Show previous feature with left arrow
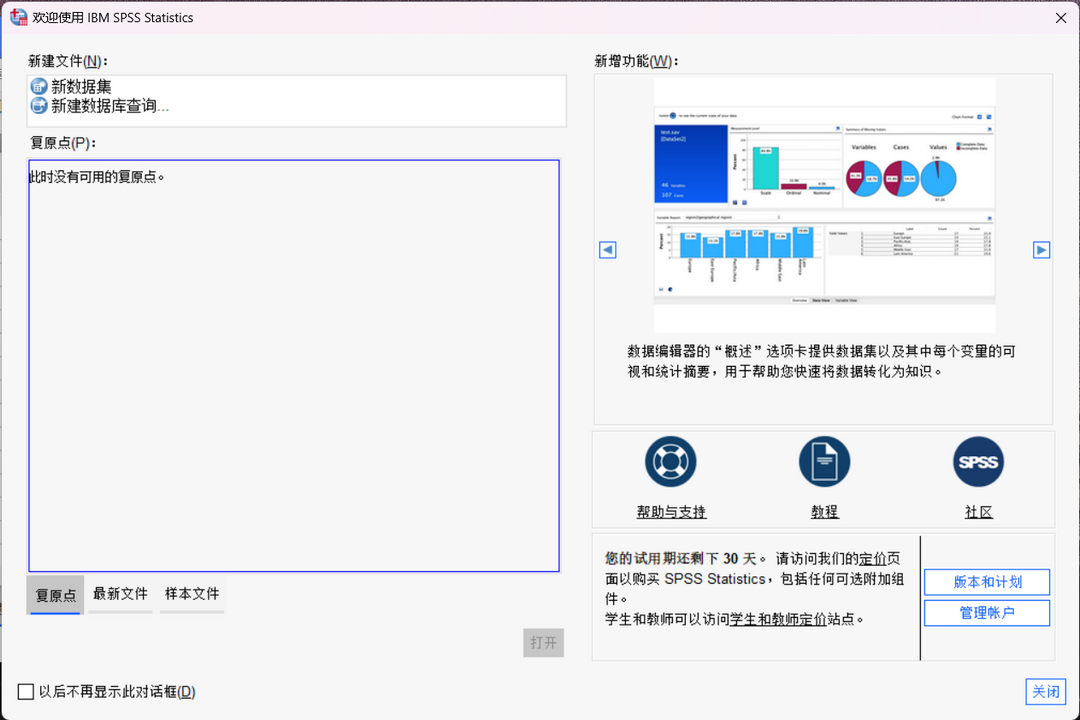 pos(607,249)
